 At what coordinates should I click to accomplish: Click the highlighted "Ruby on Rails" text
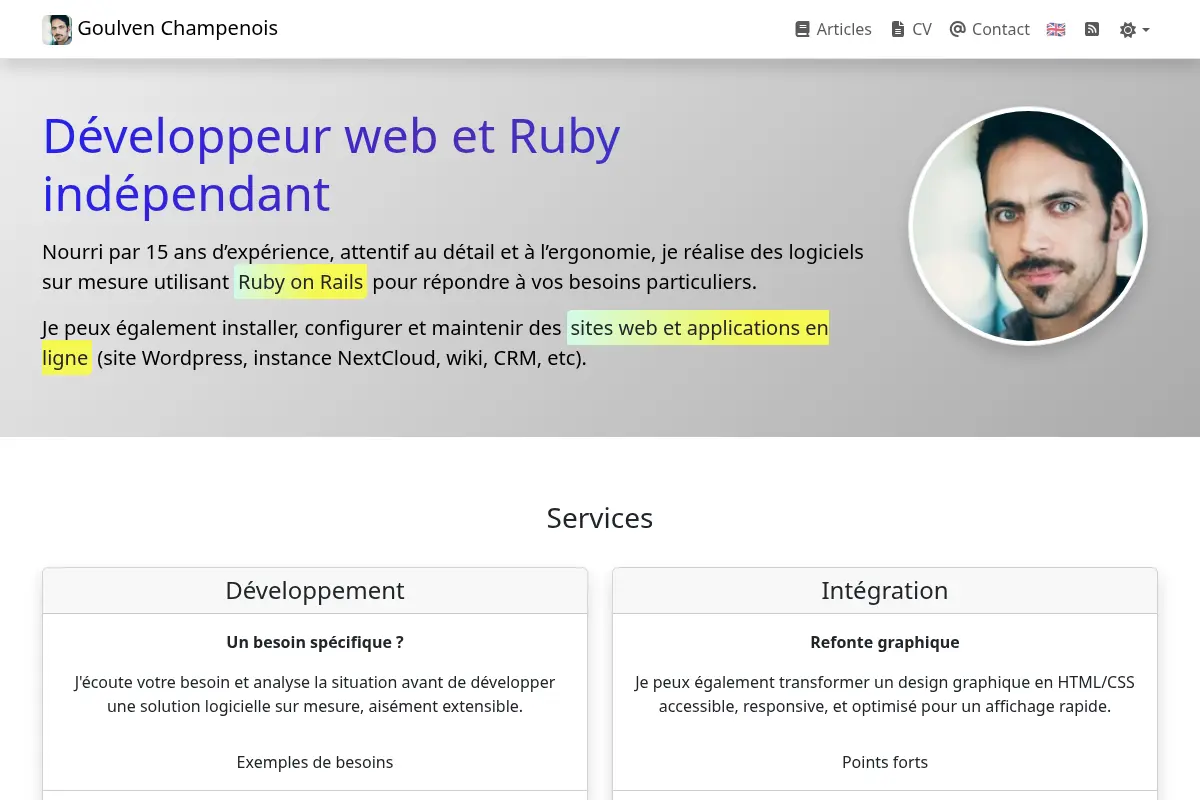point(301,282)
